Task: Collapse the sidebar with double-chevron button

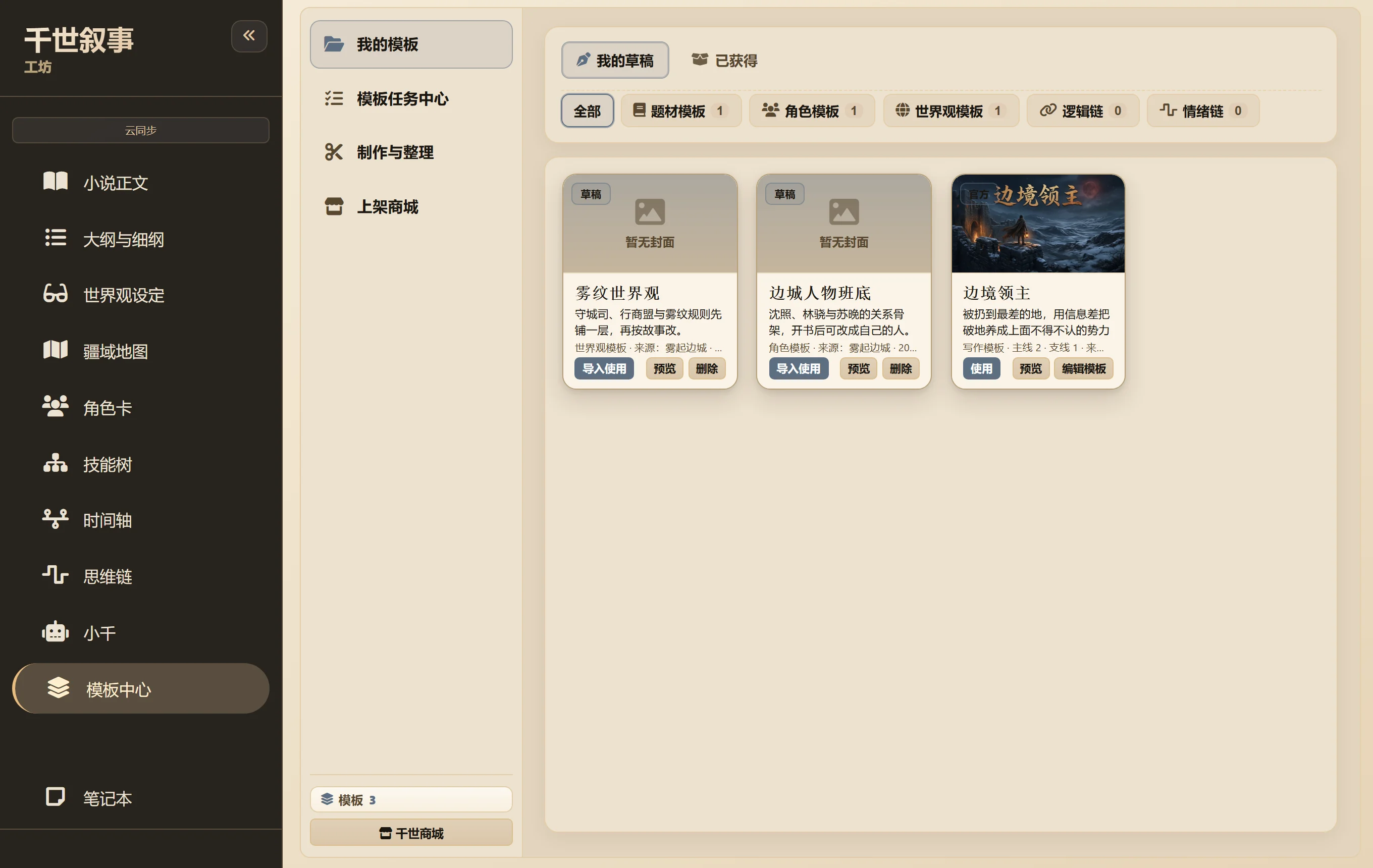Action: (249, 36)
